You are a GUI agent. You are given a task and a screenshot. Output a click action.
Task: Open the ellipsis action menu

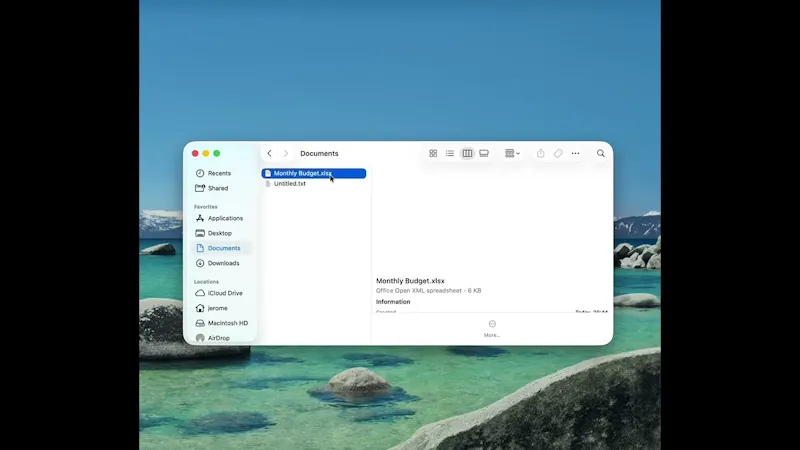click(x=576, y=153)
